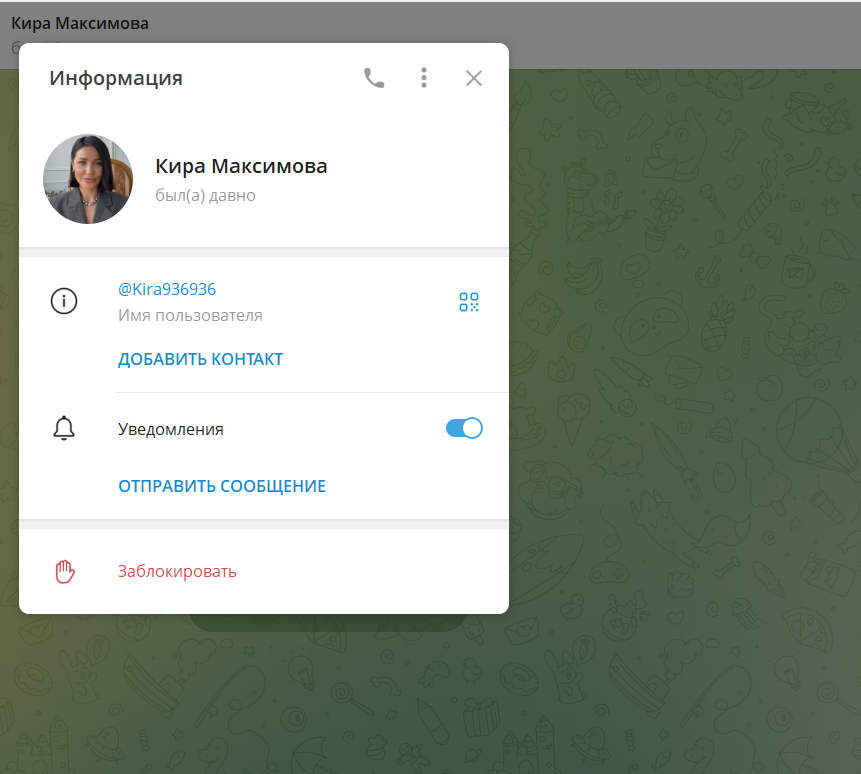
Task: Open Кира Максимова's profile photo
Action: [x=88, y=178]
